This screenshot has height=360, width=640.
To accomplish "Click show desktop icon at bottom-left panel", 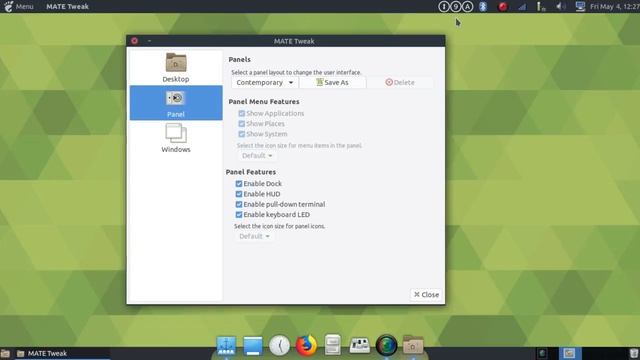I will pos(5,353).
